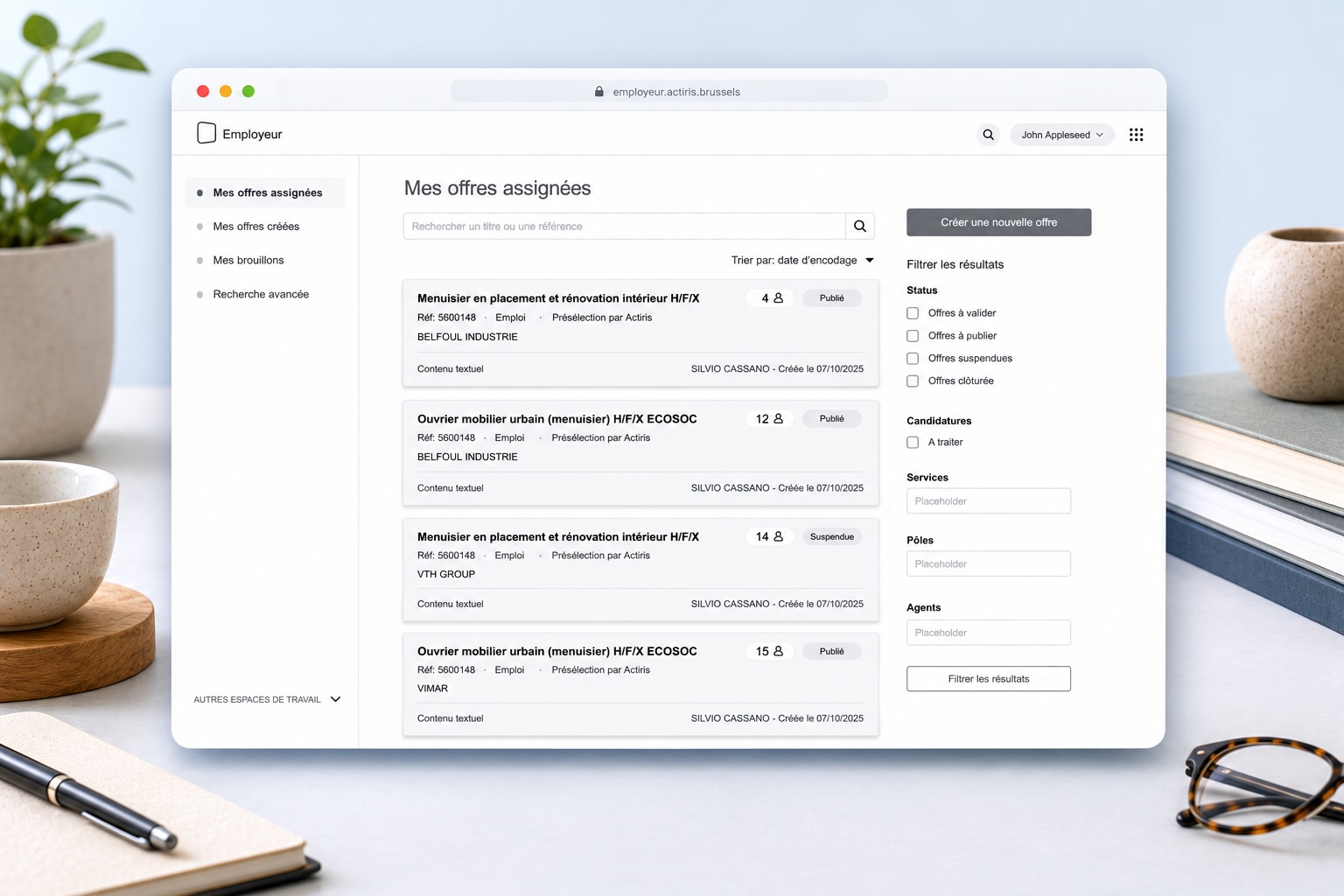Click Publié badge on the 12-applicant offer
The width and height of the screenshot is (1344, 896).
[x=832, y=419]
